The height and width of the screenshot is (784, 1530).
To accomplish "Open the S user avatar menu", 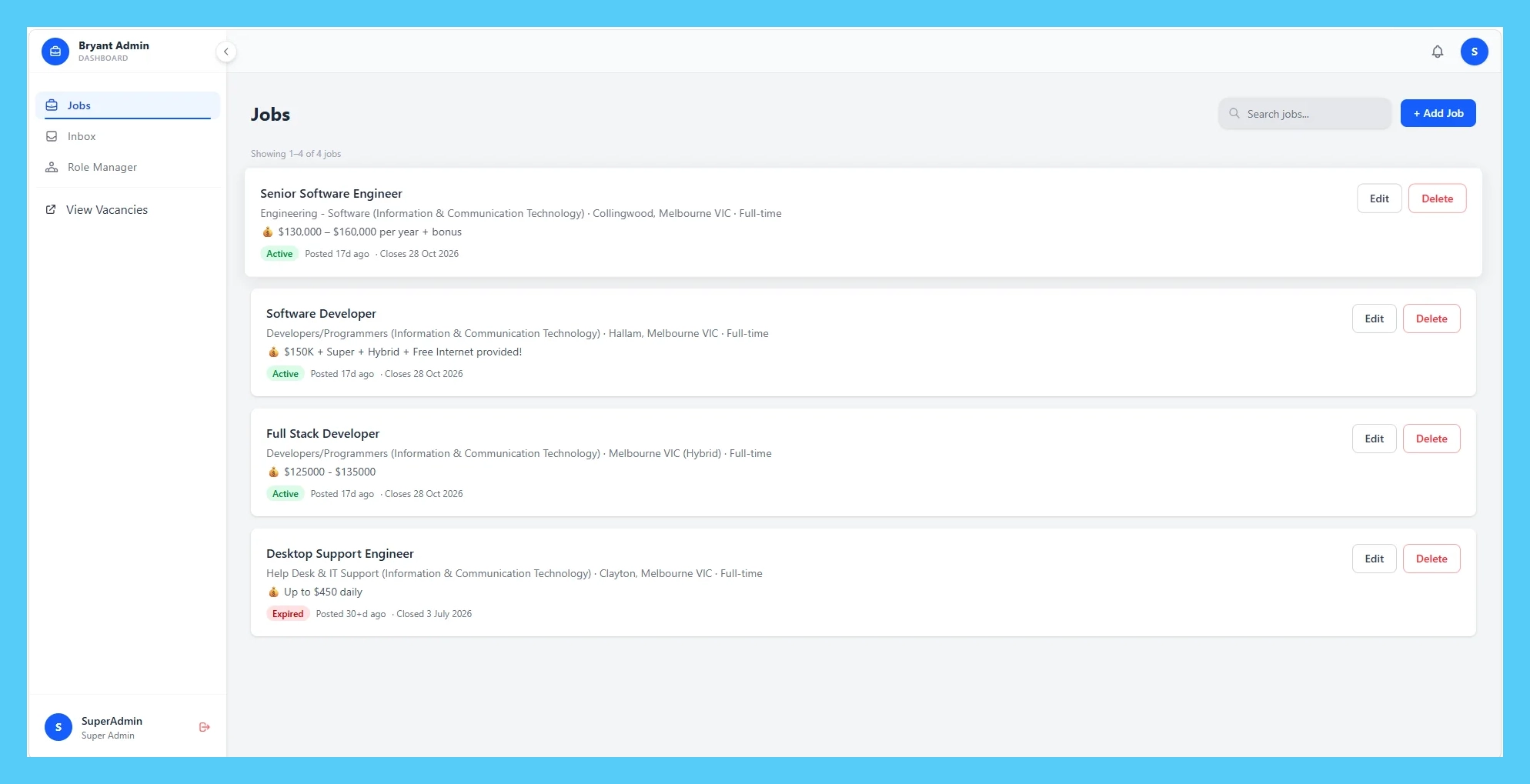I will [1474, 52].
